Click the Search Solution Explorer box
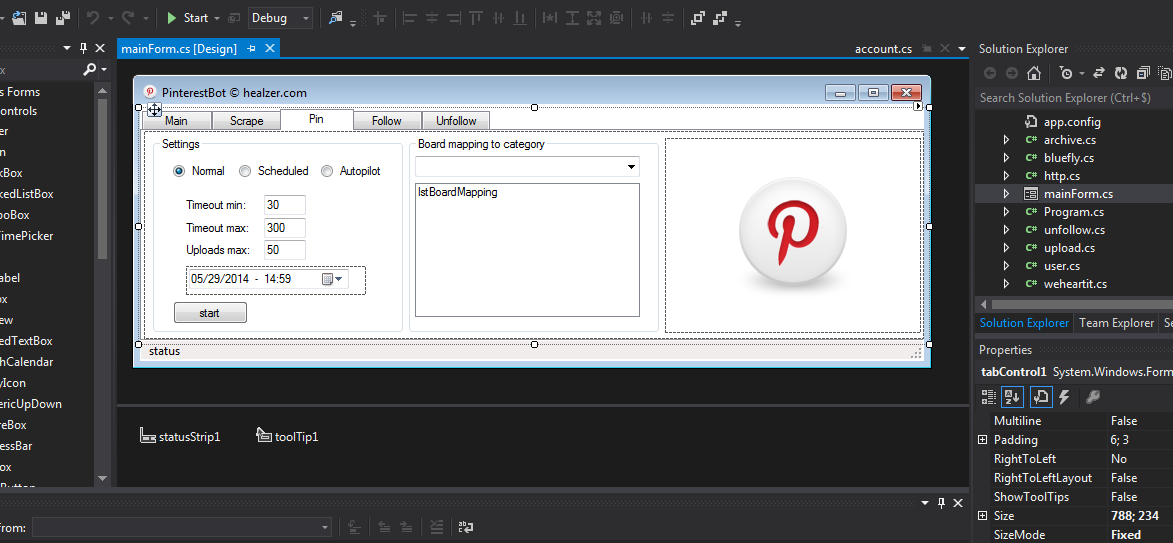Screen dimensions: 1173x543 [1075, 97]
